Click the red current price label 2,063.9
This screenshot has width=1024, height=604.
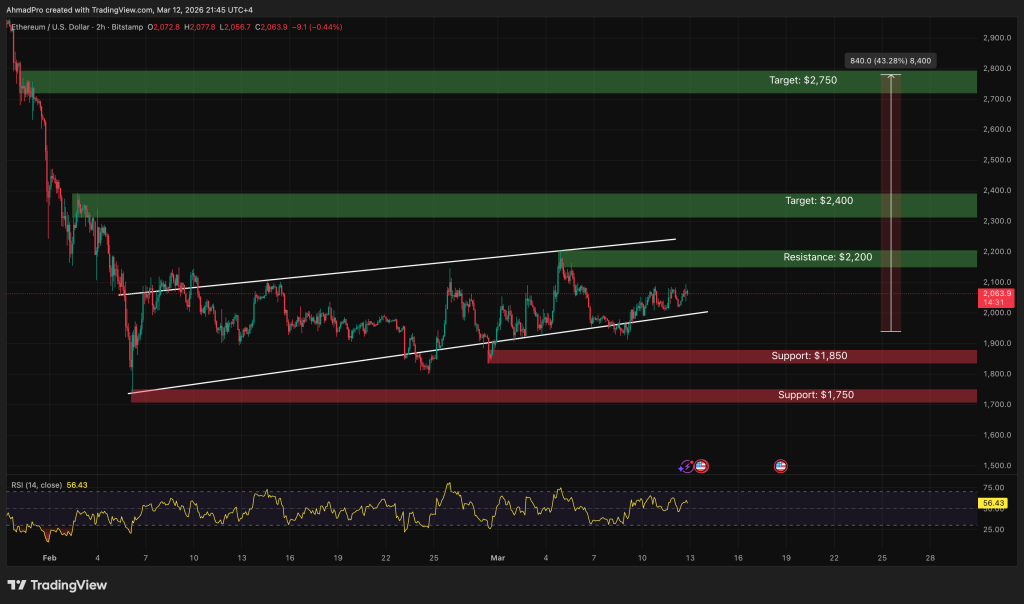pos(996,294)
